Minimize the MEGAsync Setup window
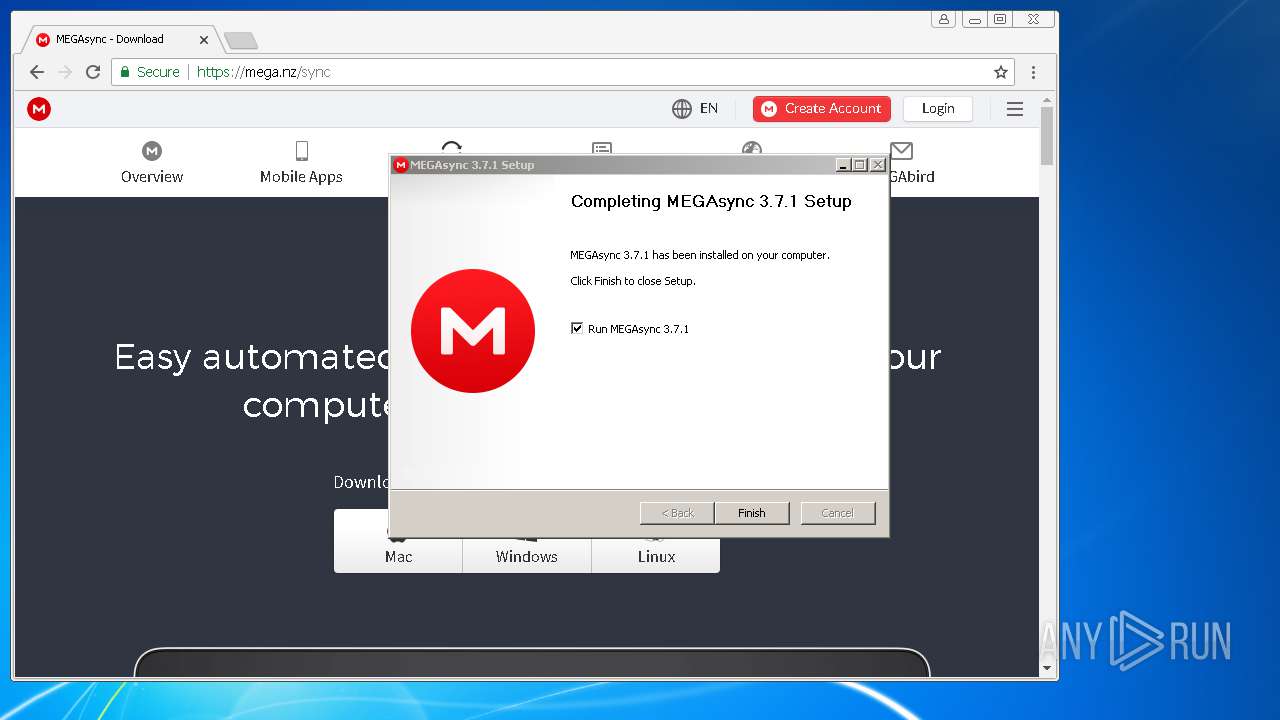 pyautogui.click(x=843, y=165)
